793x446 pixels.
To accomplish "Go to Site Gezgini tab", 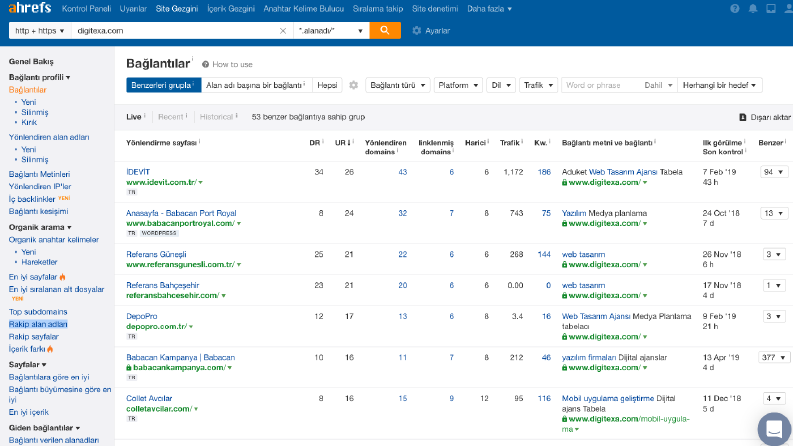I will [177, 9].
